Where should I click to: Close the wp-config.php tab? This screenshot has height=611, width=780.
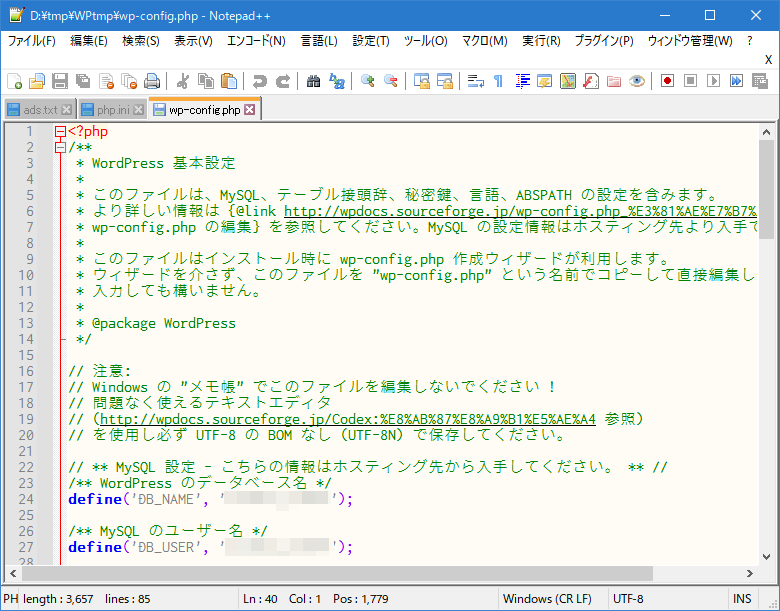coord(250,110)
